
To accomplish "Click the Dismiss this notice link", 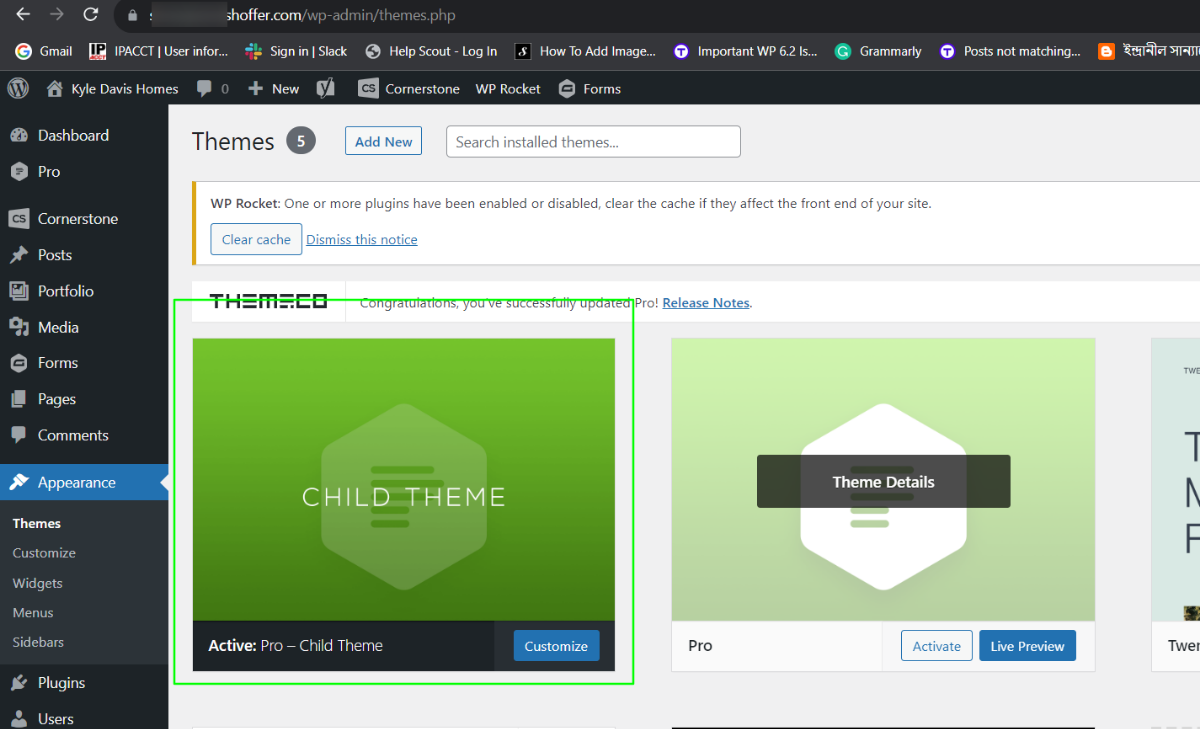I will (x=361, y=240).
